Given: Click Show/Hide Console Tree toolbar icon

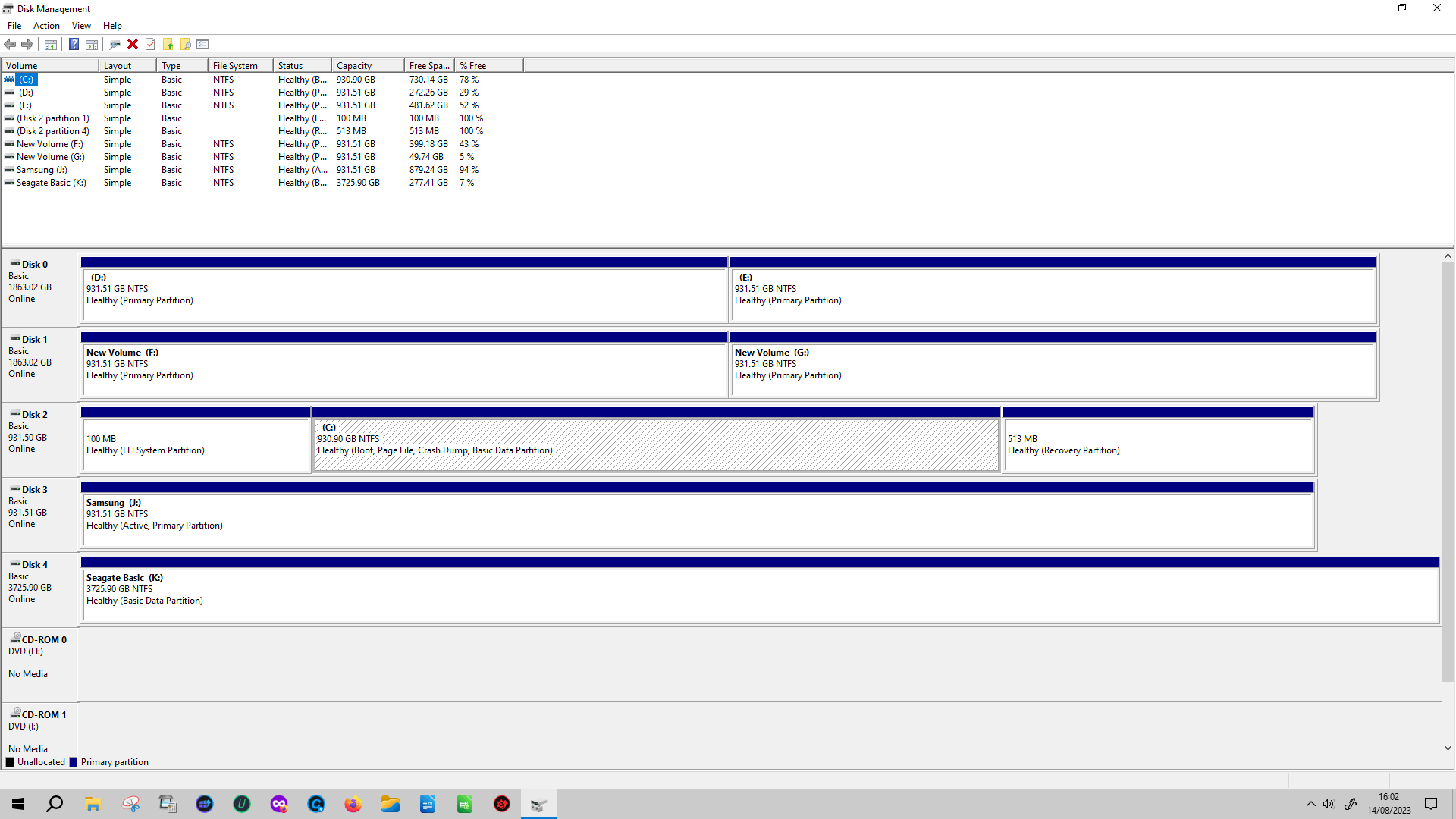Looking at the screenshot, I should click(x=51, y=44).
